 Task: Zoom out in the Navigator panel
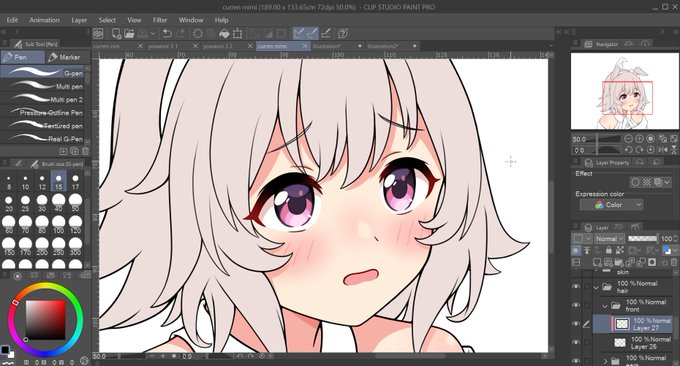628,139
